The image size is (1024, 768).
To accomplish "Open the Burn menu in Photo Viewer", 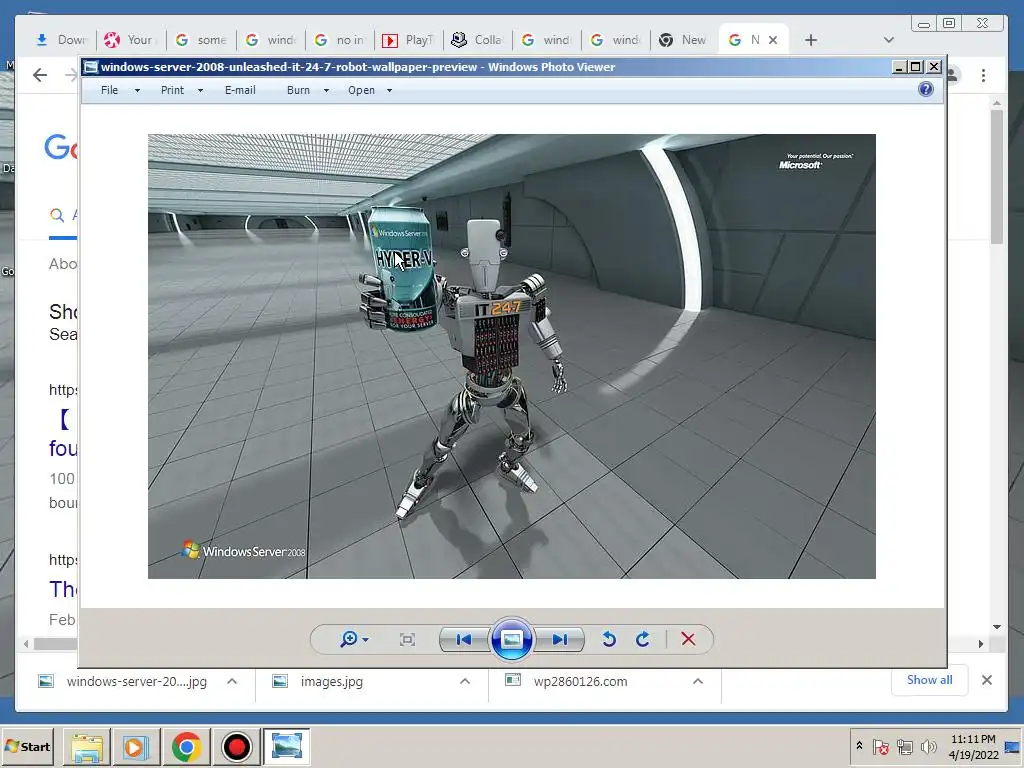I will (298, 90).
